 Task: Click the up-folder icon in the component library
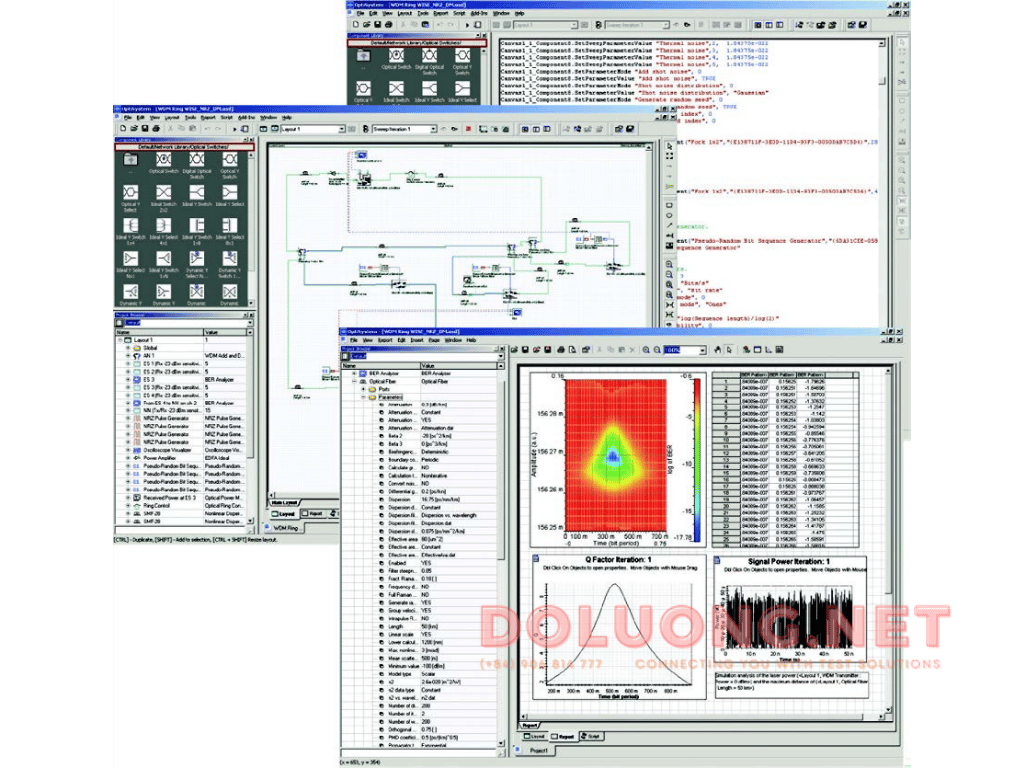tap(131, 160)
